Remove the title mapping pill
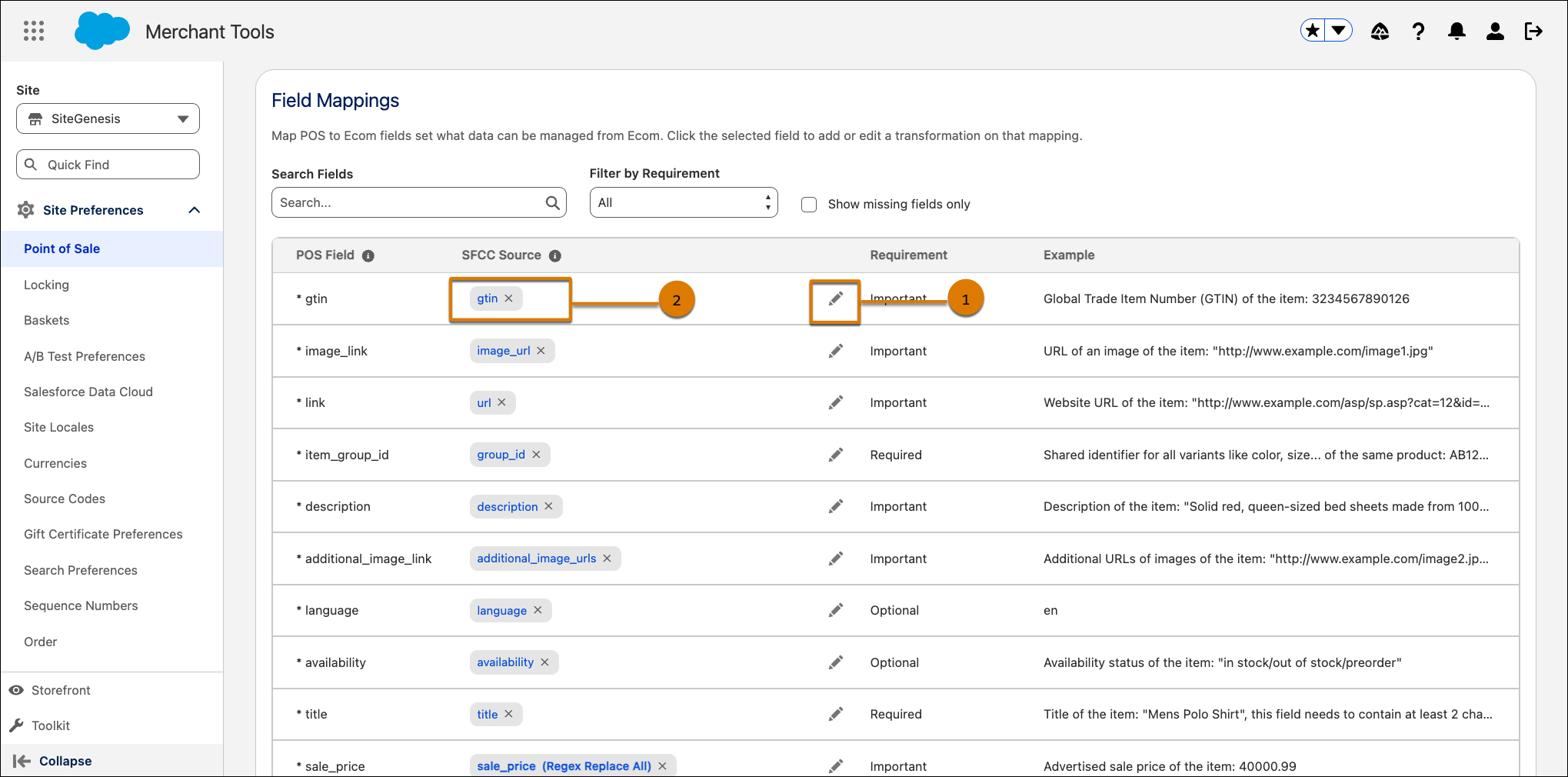Image resolution: width=1568 pixels, height=777 pixels. (x=508, y=714)
